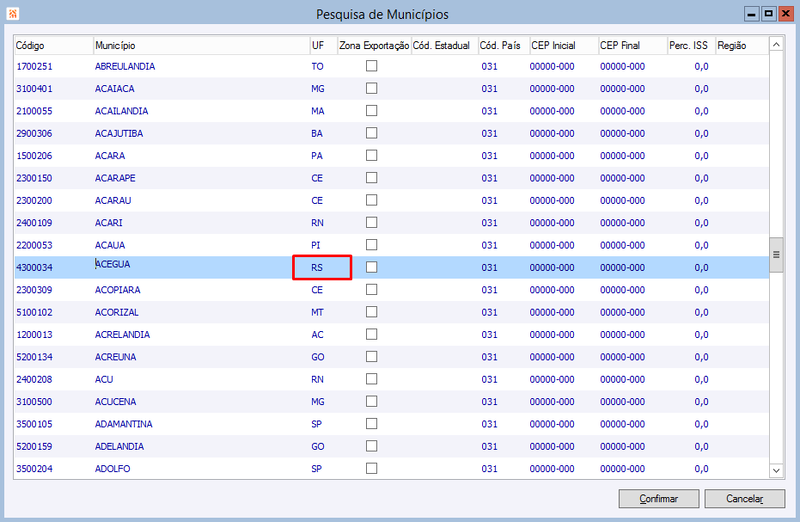800x522 pixels.
Task: Click the Região column header
Action: [x=742, y=45]
